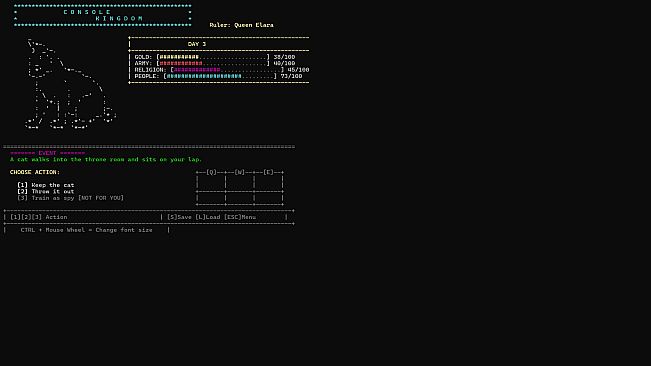Click the Action keys hint

click(x=39, y=217)
